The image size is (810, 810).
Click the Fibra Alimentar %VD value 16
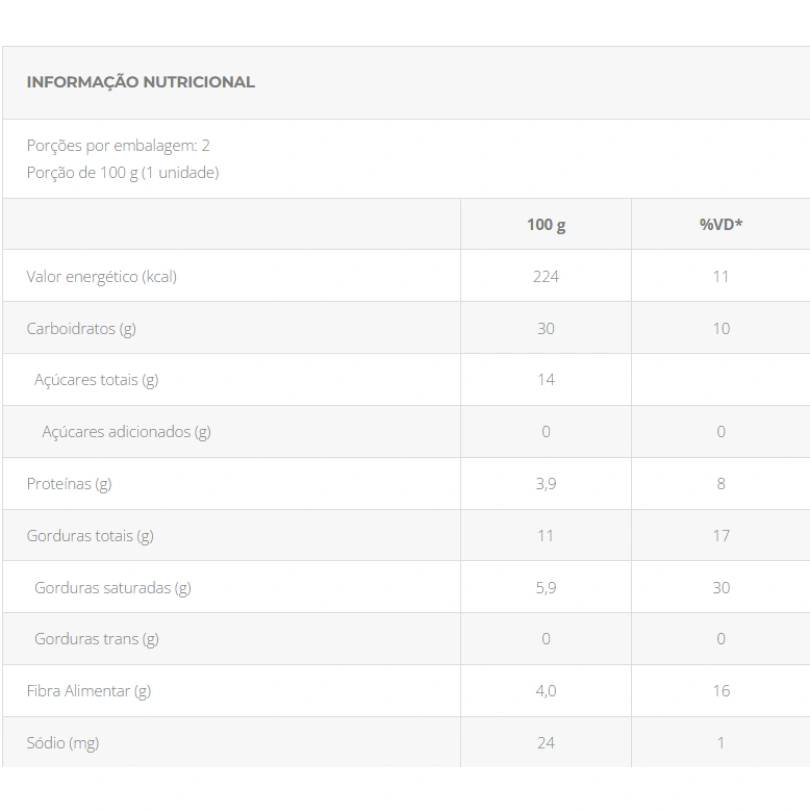pyautogui.click(x=721, y=691)
